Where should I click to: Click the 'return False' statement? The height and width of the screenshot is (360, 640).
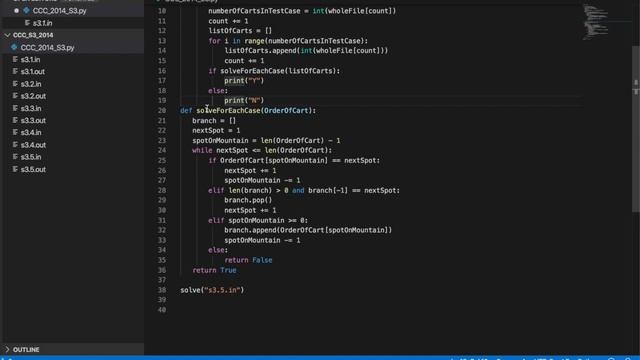[x=248, y=260]
